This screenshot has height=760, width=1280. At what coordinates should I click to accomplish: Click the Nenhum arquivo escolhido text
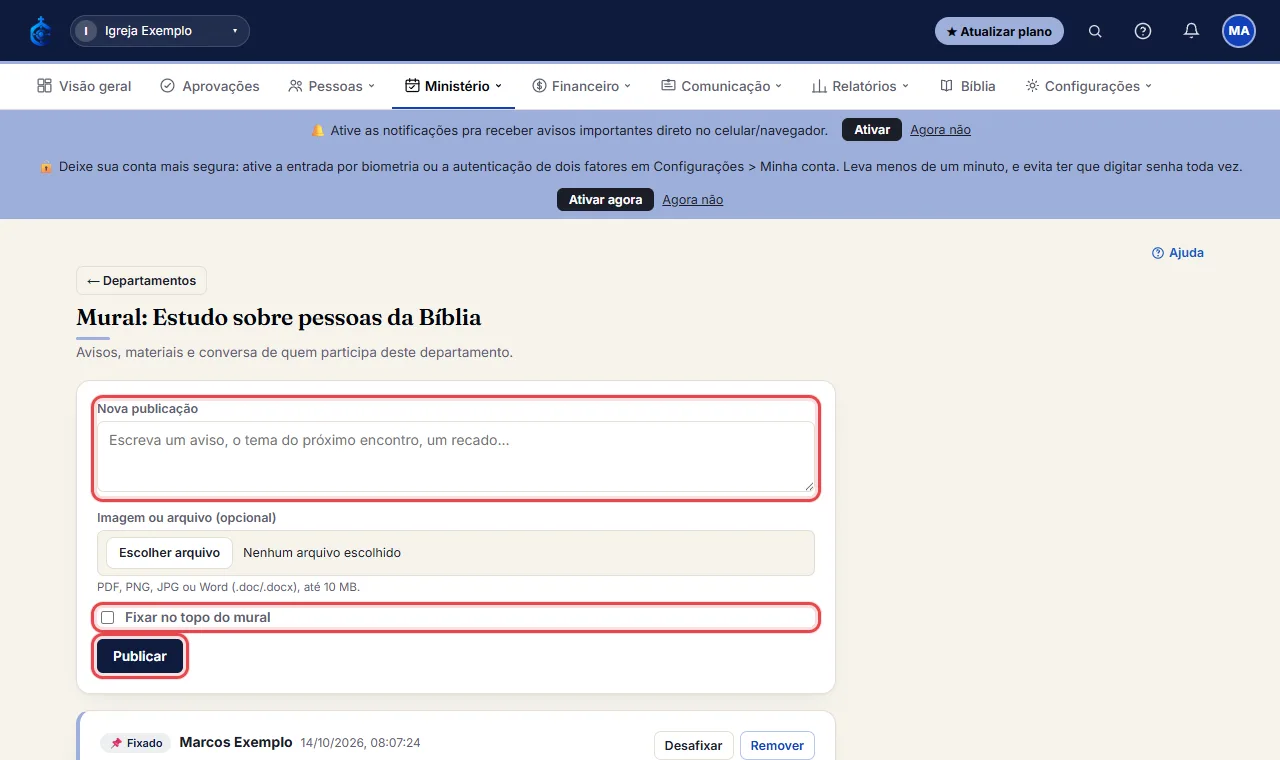[x=322, y=553]
